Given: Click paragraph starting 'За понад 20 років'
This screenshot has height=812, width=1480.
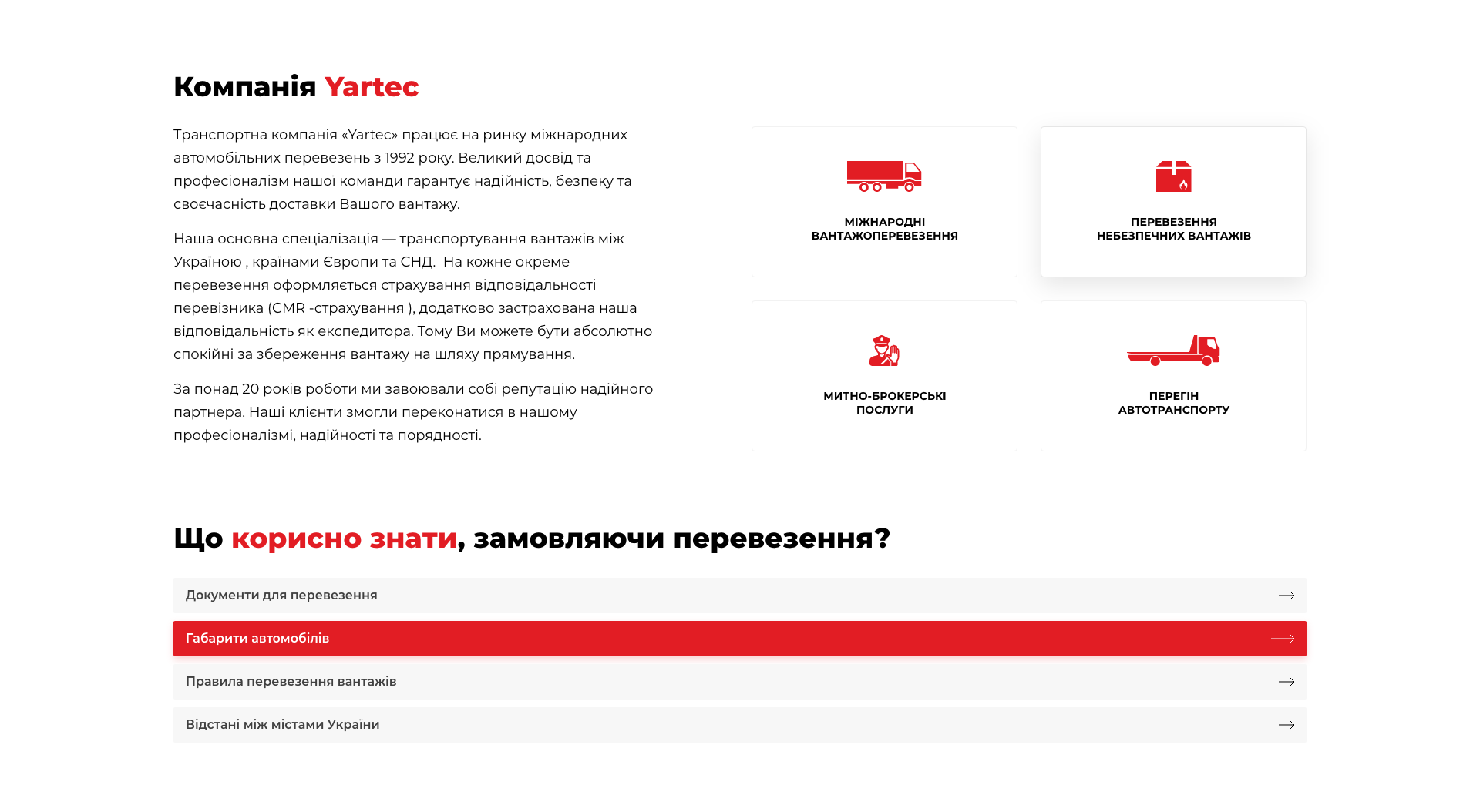Looking at the screenshot, I should tap(413, 412).
